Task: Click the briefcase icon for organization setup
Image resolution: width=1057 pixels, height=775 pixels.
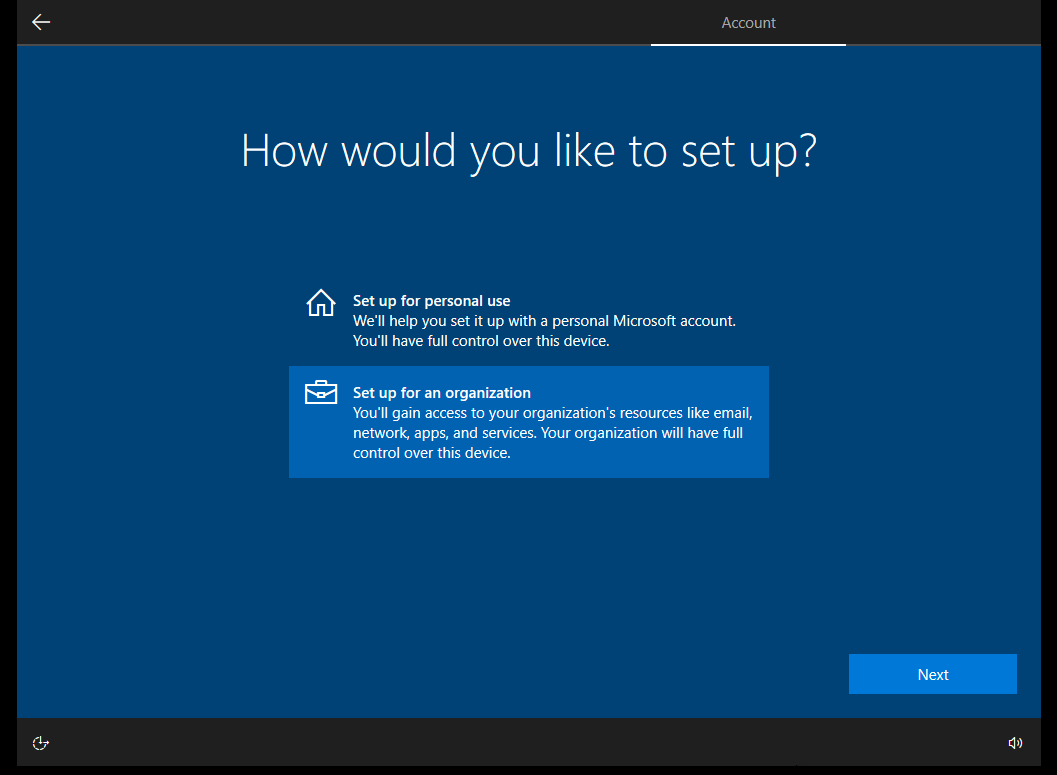Action: click(321, 393)
